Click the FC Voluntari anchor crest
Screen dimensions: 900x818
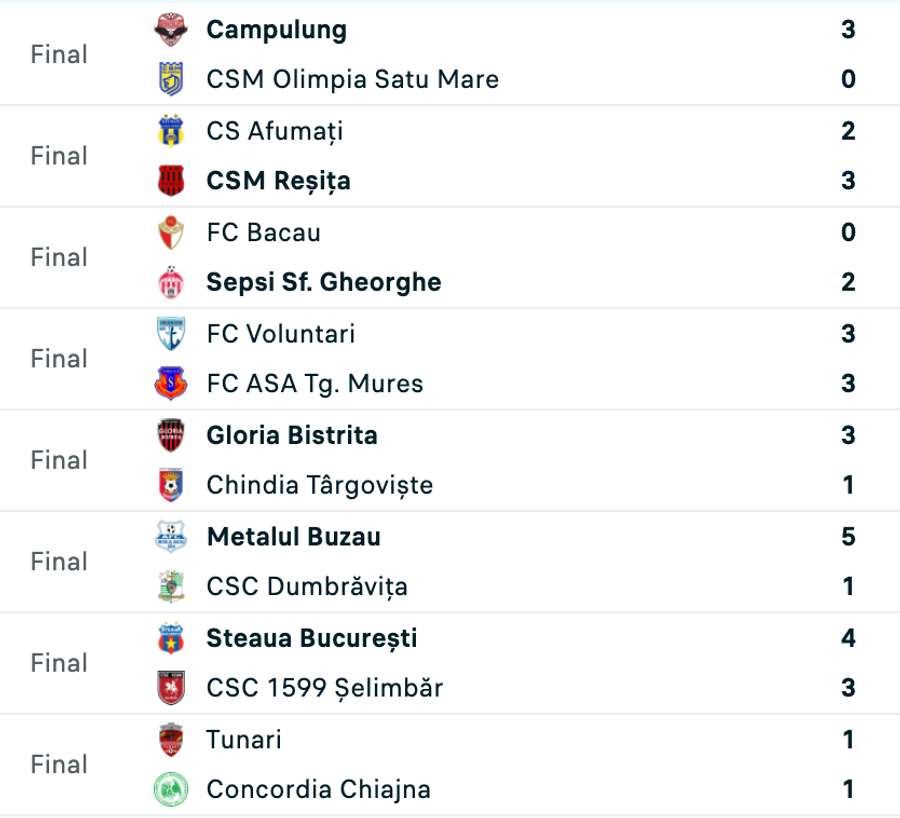(x=171, y=334)
